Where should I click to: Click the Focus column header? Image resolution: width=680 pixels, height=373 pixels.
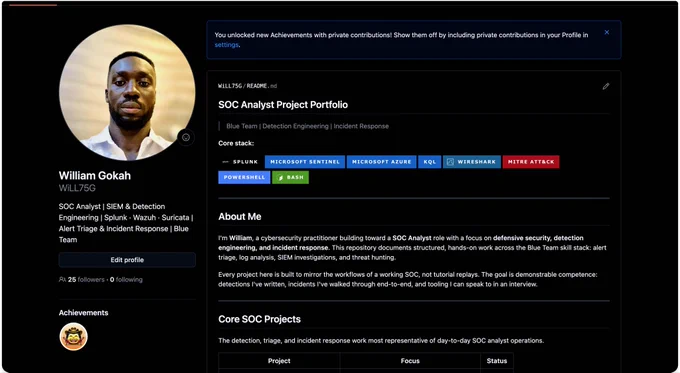(x=410, y=361)
